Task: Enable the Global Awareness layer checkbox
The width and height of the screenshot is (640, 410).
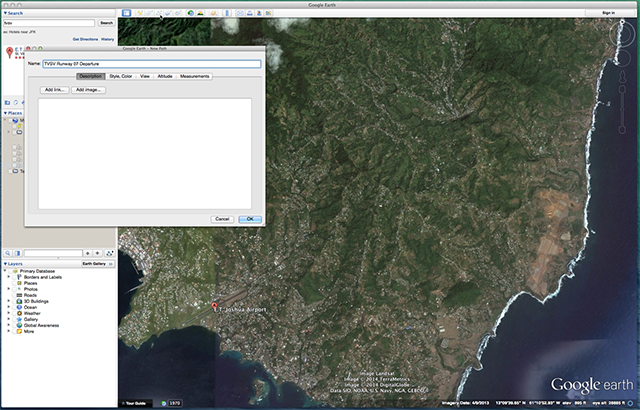Action: 13,326
